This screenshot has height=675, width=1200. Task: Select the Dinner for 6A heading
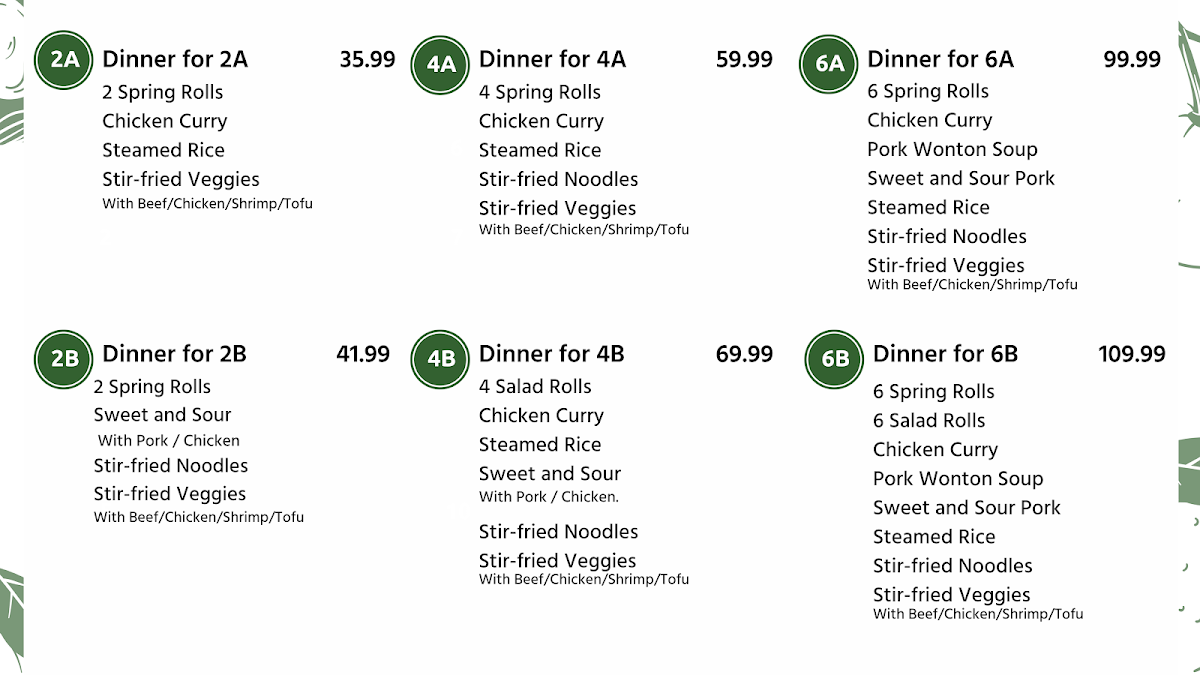click(x=940, y=59)
